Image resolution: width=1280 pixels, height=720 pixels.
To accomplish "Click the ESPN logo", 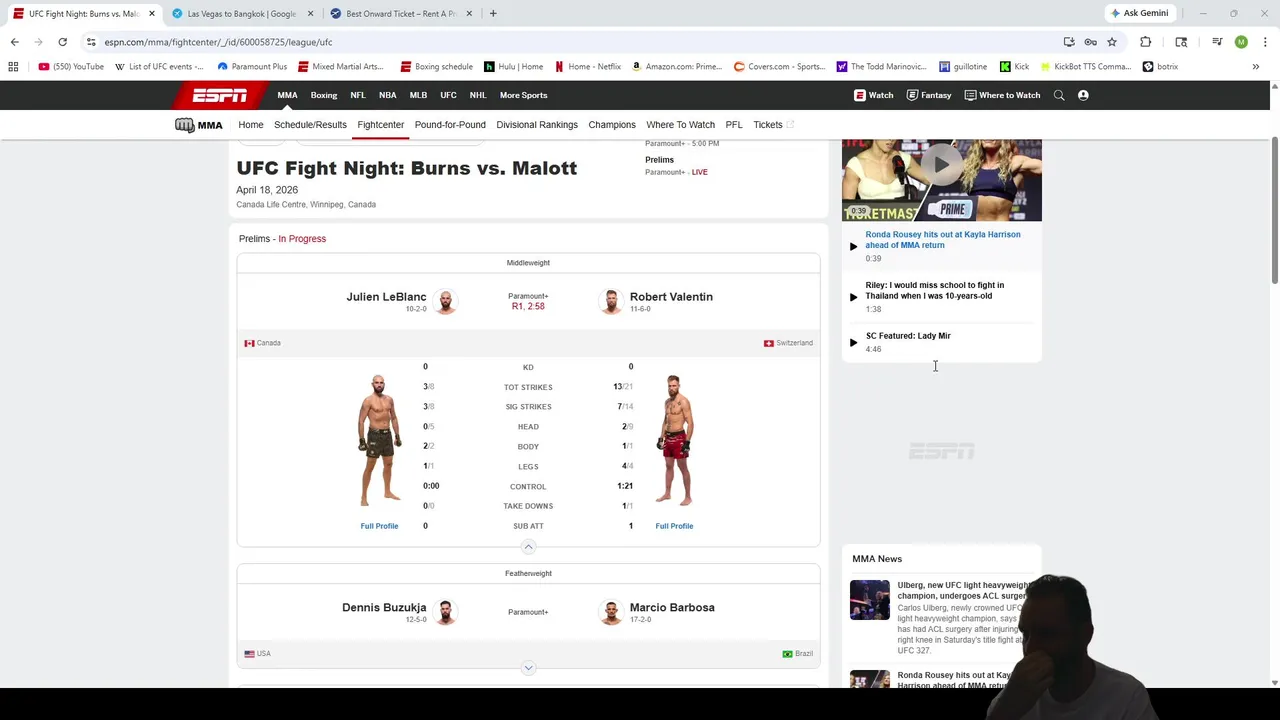I will point(220,95).
